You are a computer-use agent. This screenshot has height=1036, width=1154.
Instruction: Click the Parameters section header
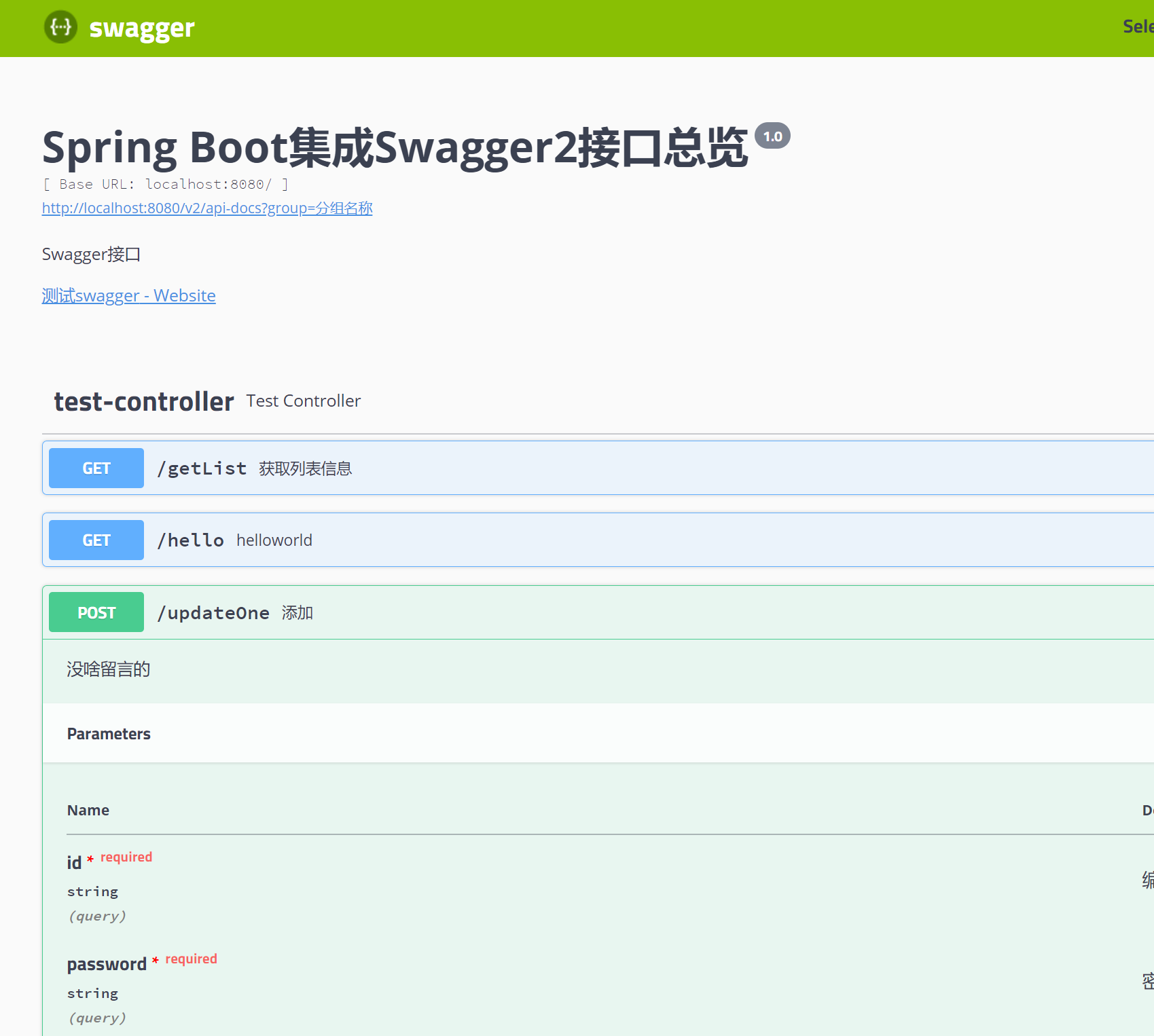[x=109, y=734]
